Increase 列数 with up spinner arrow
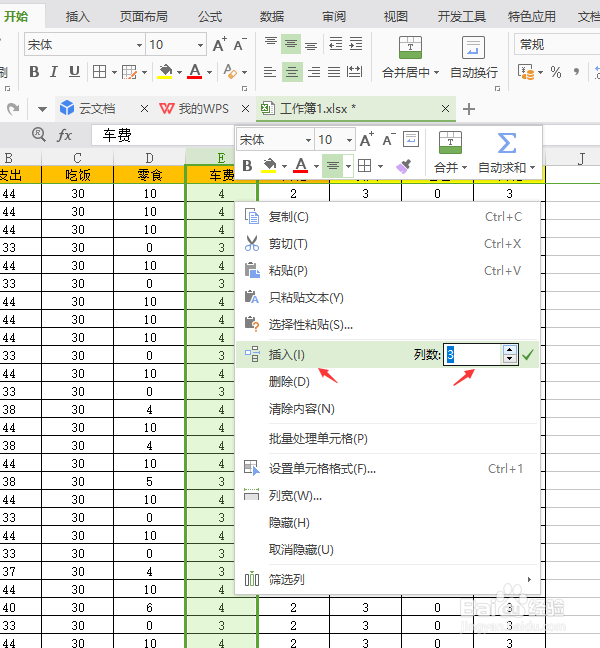This screenshot has width=600, height=648. point(510,350)
